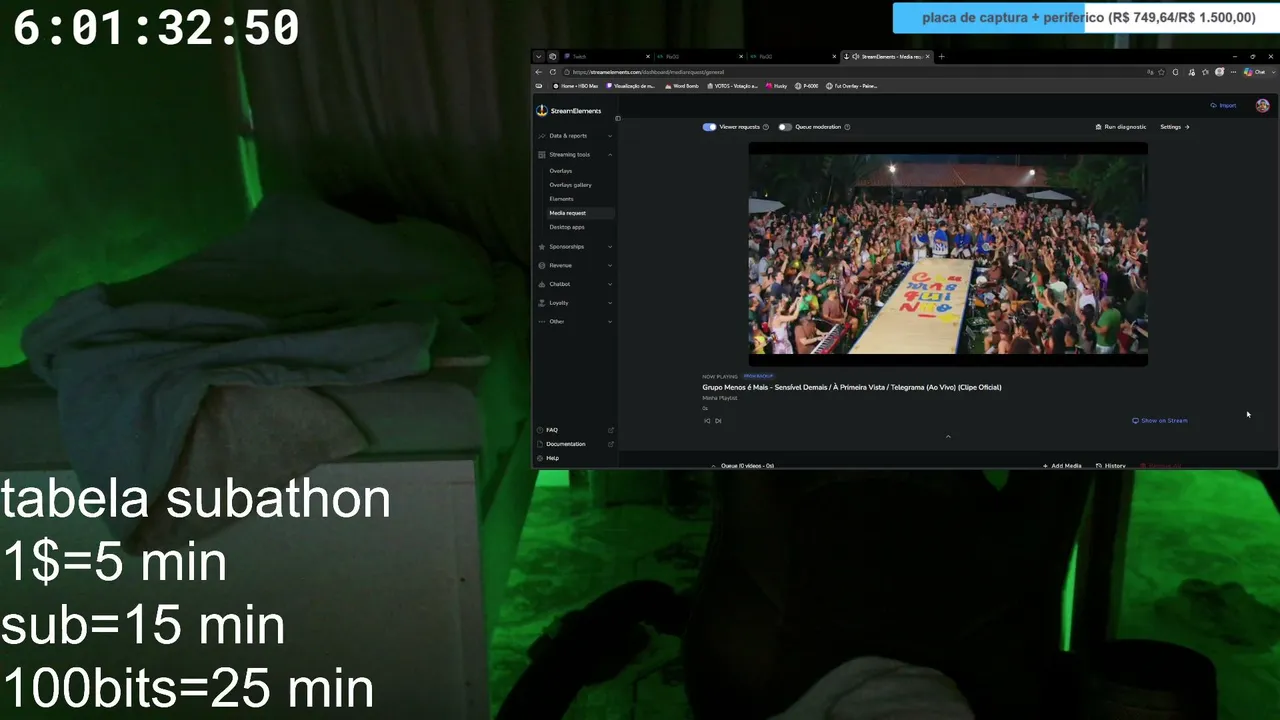Click Add Media
Image resolution: width=1280 pixels, height=720 pixels.
pos(1062,465)
